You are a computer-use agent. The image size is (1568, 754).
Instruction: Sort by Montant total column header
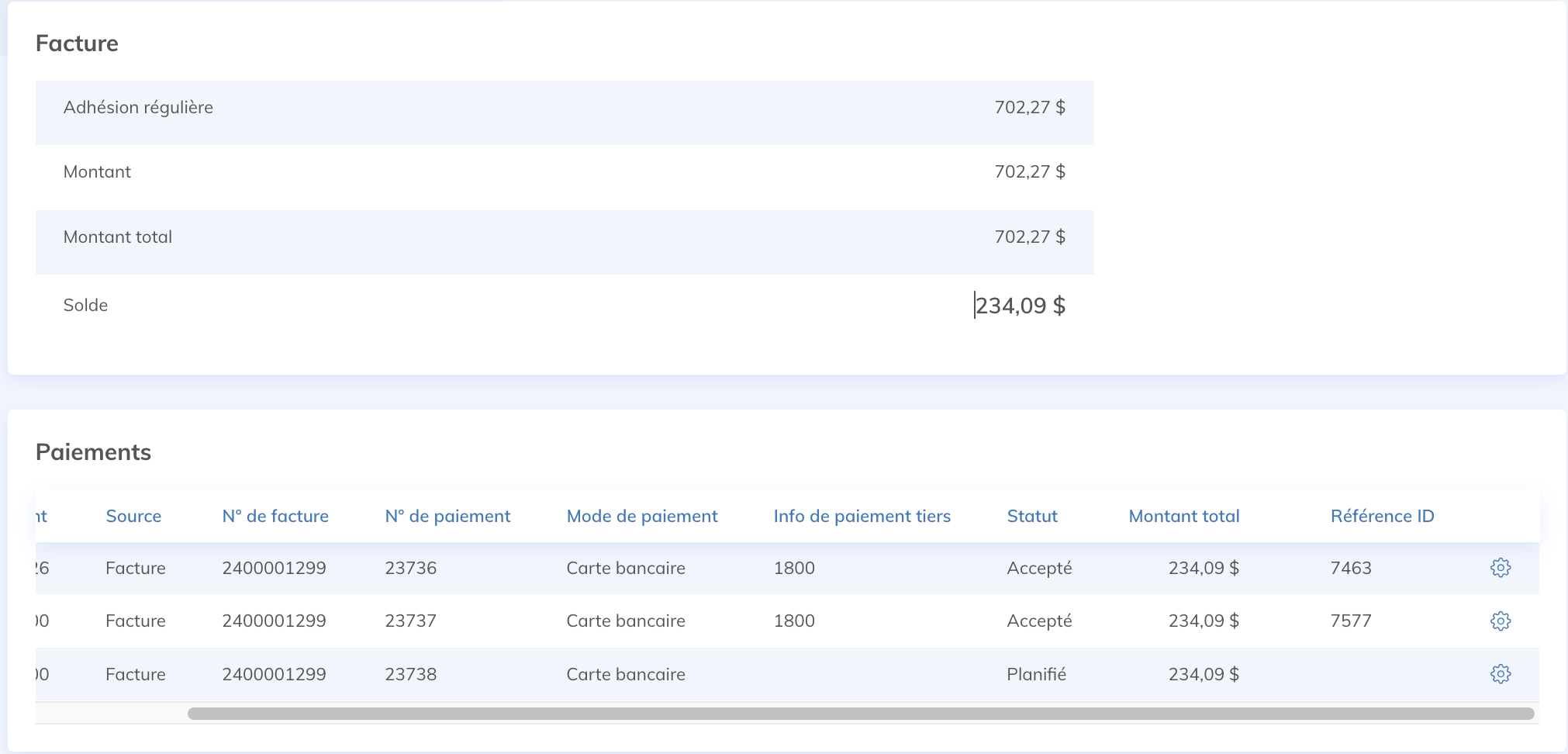click(1183, 516)
